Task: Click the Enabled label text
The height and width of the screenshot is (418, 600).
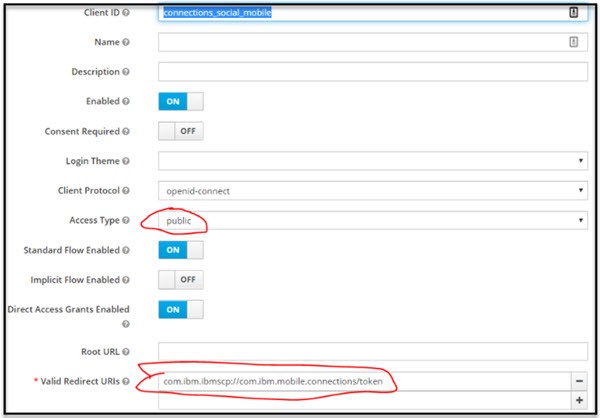Action: click(x=103, y=101)
